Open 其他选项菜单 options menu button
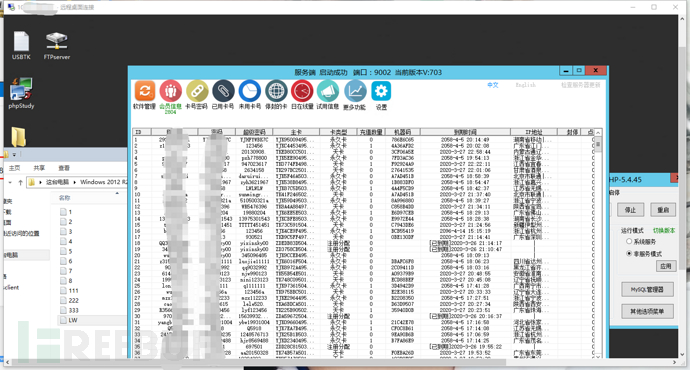The width and height of the screenshot is (690, 370). [x=647, y=311]
